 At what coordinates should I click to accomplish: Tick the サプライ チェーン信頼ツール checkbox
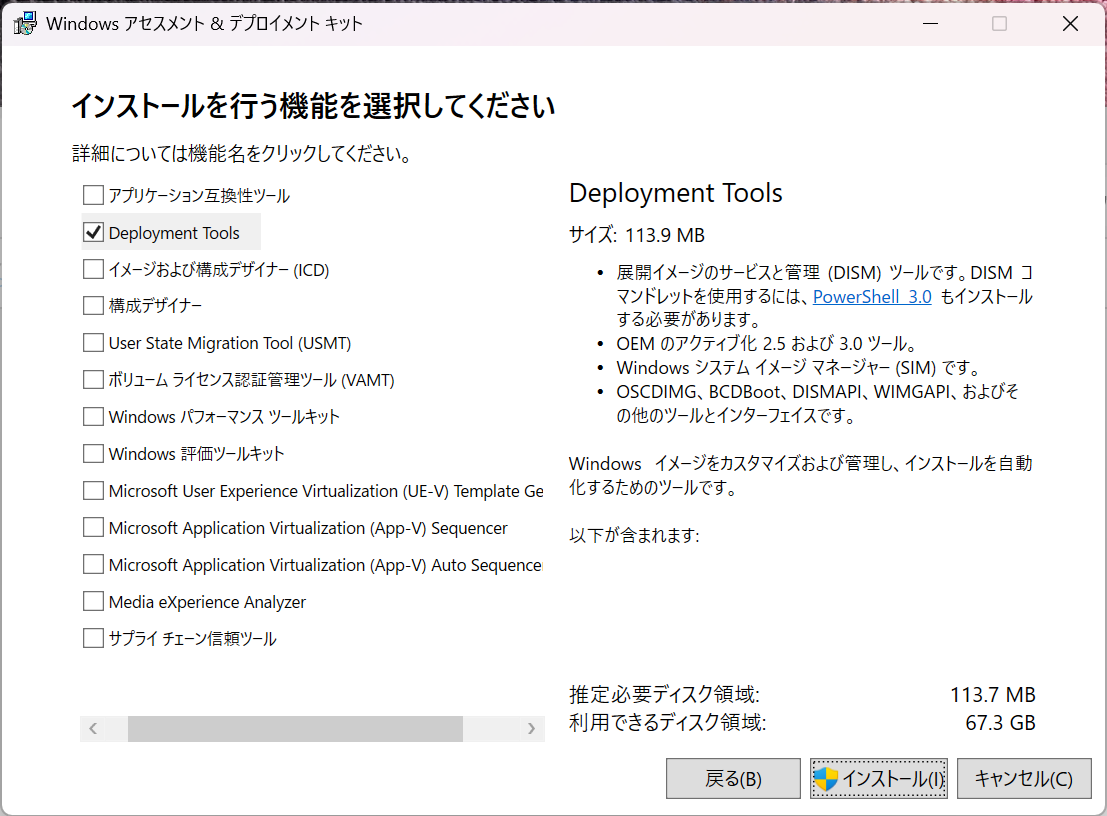click(x=93, y=638)
